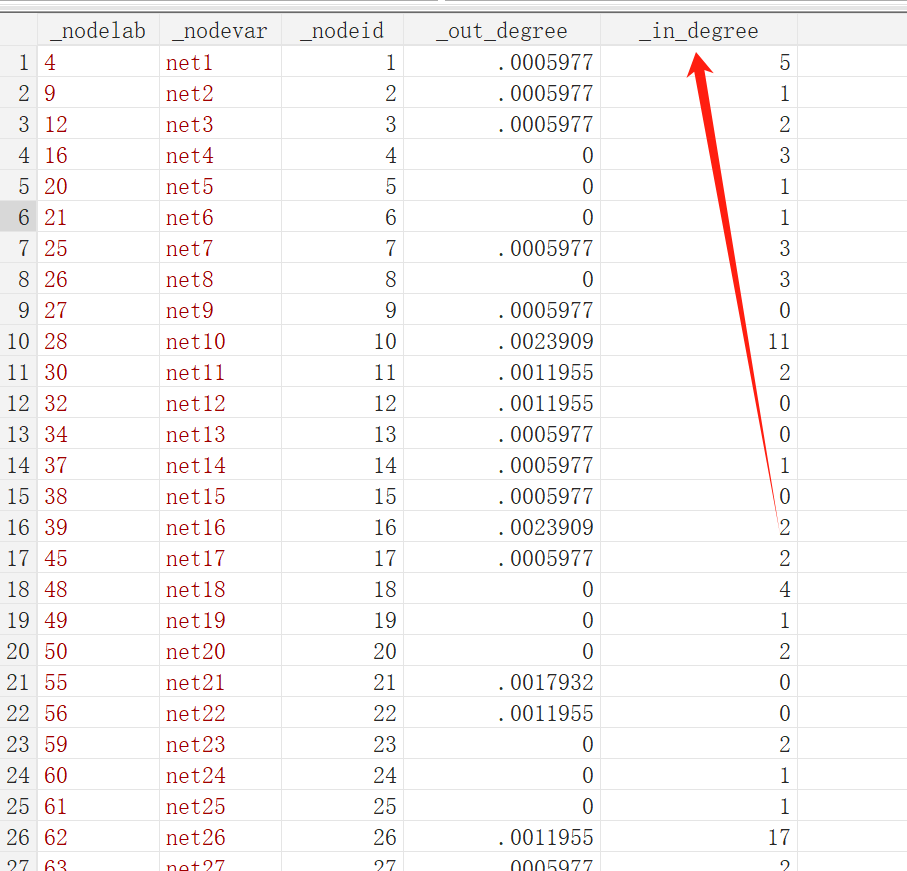Click the net17 cell

(220, 558)
